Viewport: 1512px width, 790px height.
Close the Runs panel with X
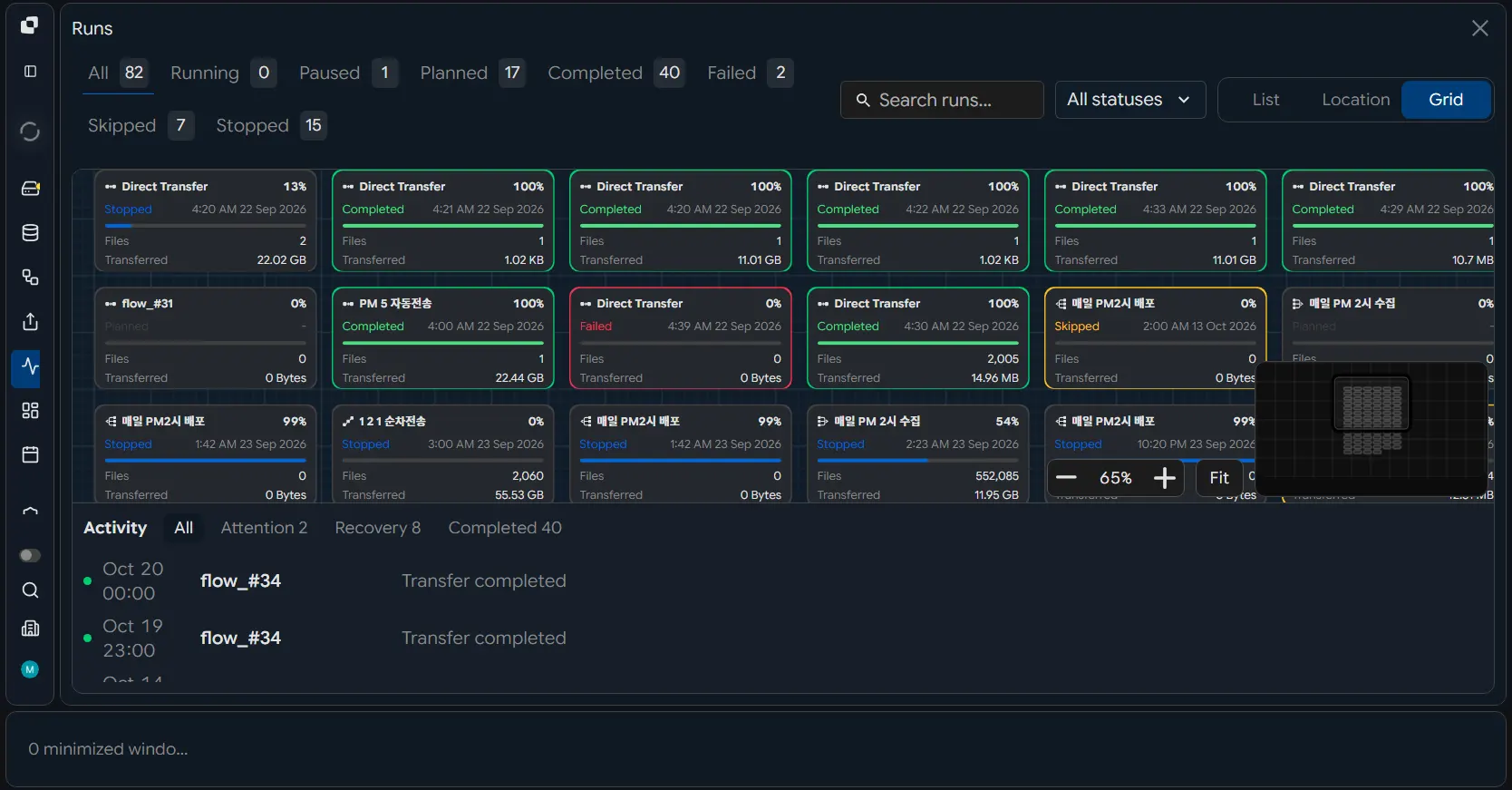click(x=1480, y=28)
